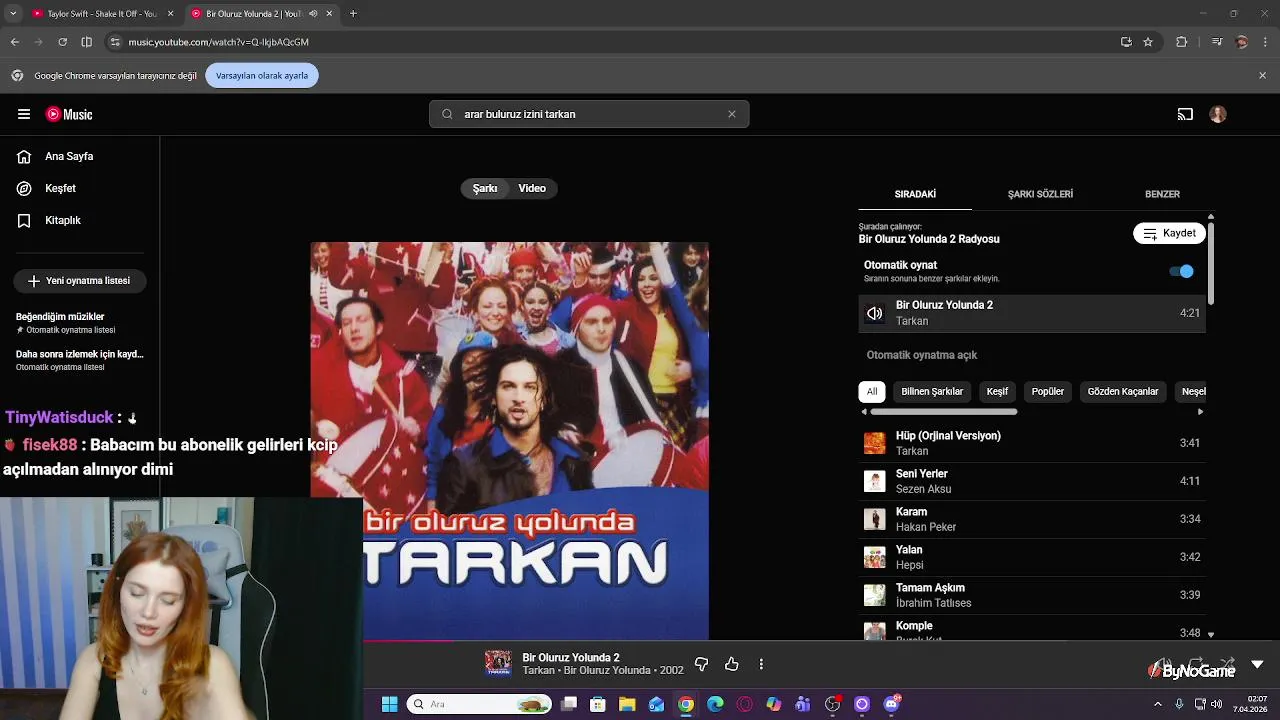
Task: Select the Bilinen Şarkılar filter chip
Action: point(932,392)
